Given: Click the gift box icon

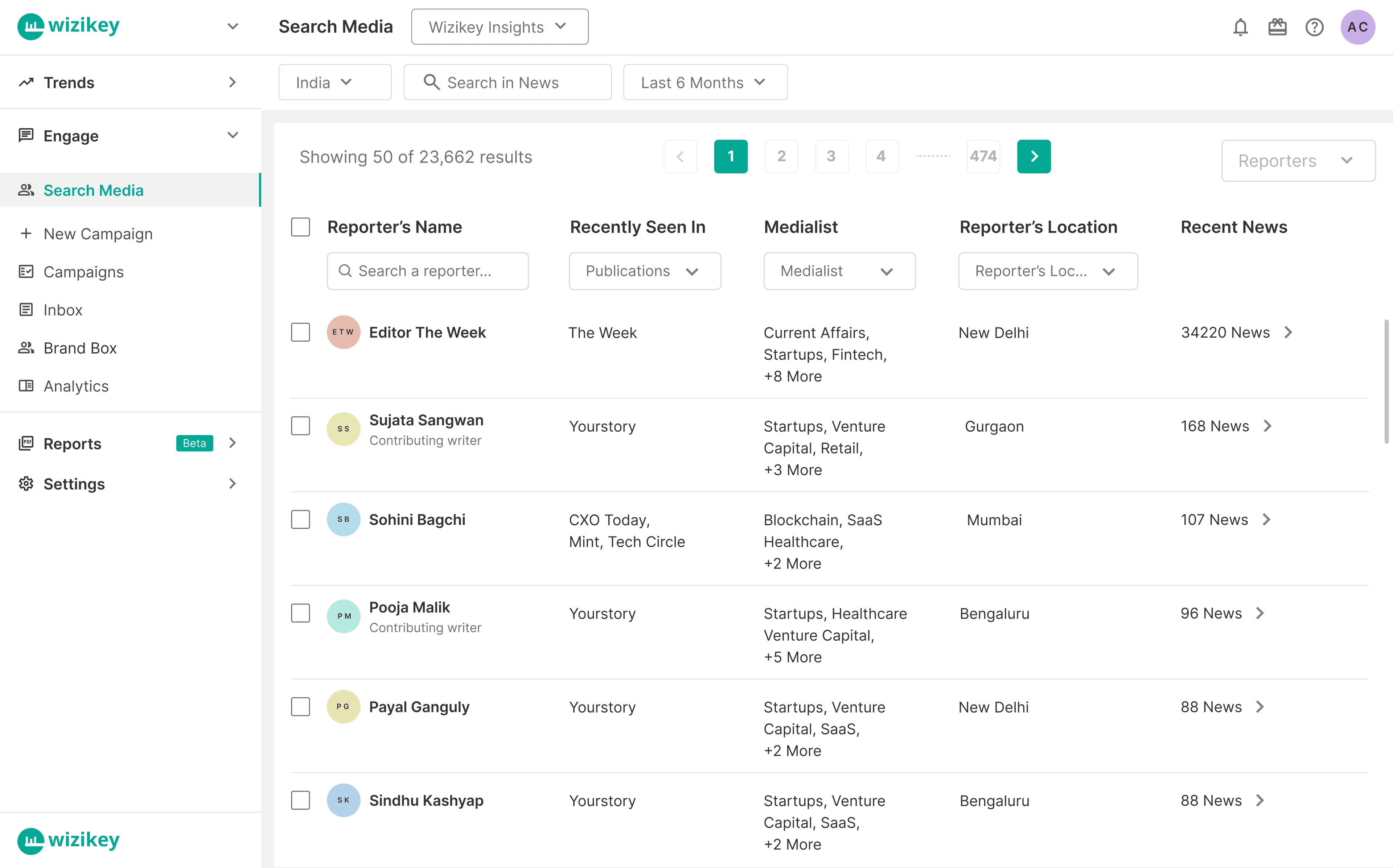Looking at the screenshot, I should tap(1277, 27).
